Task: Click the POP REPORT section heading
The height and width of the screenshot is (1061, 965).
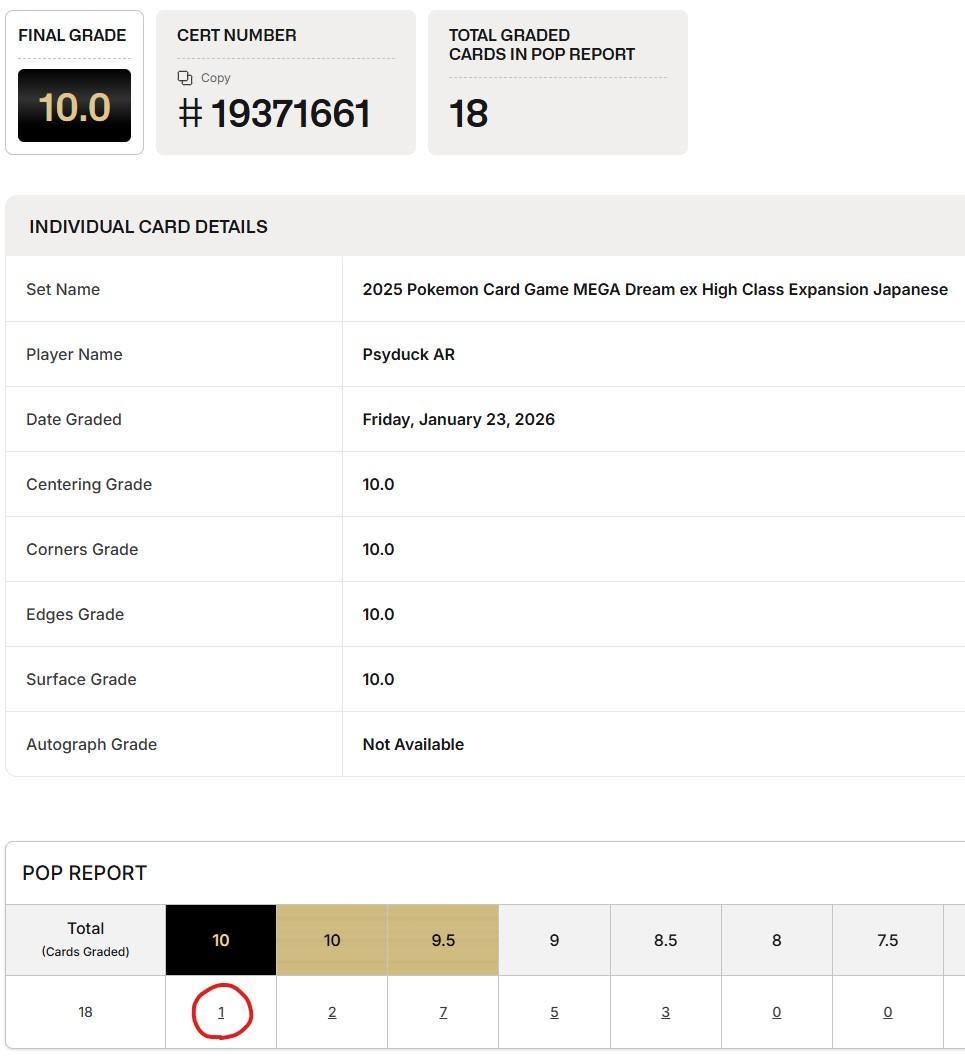Action: point(85,873)
